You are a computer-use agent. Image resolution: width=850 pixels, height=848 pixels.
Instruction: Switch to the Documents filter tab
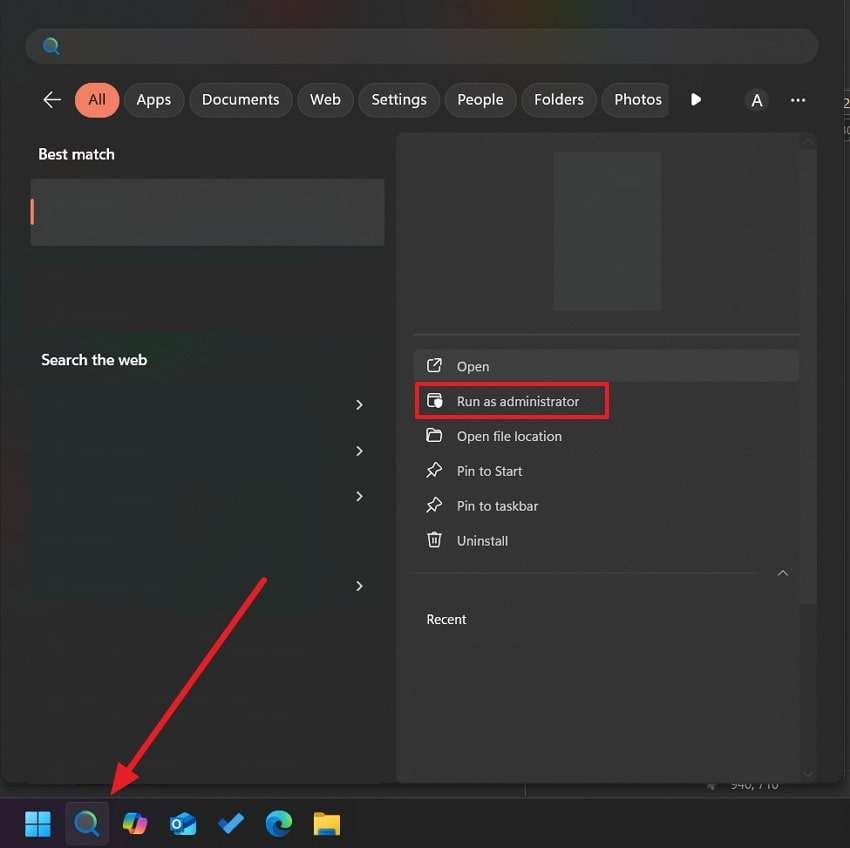pos(241,100)
